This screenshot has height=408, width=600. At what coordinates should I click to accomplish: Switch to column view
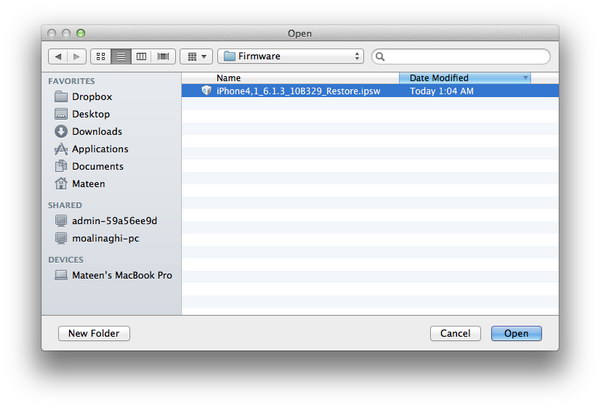(142, 57)
